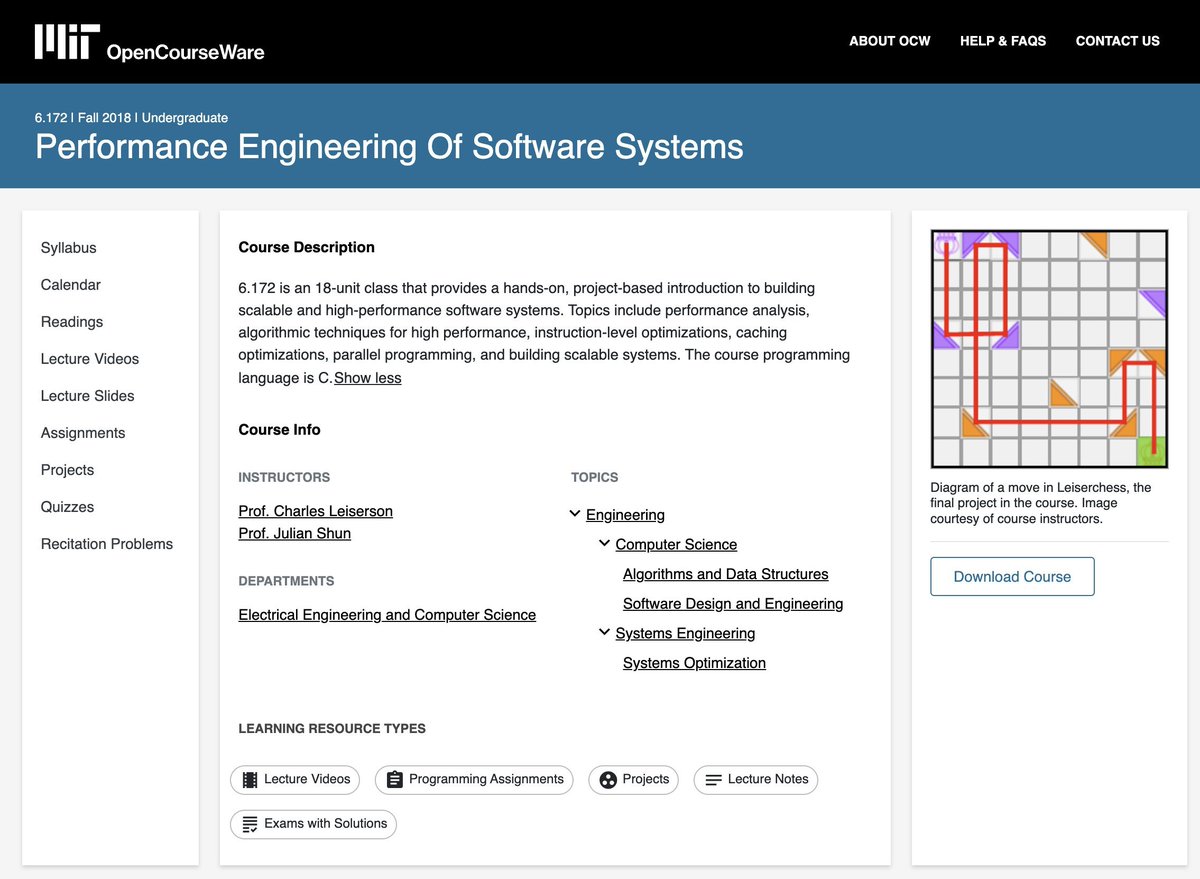Click the course title Performance Engineering Of Software Systems
This screenshot has height=879, width=1200.
point(389,147)
